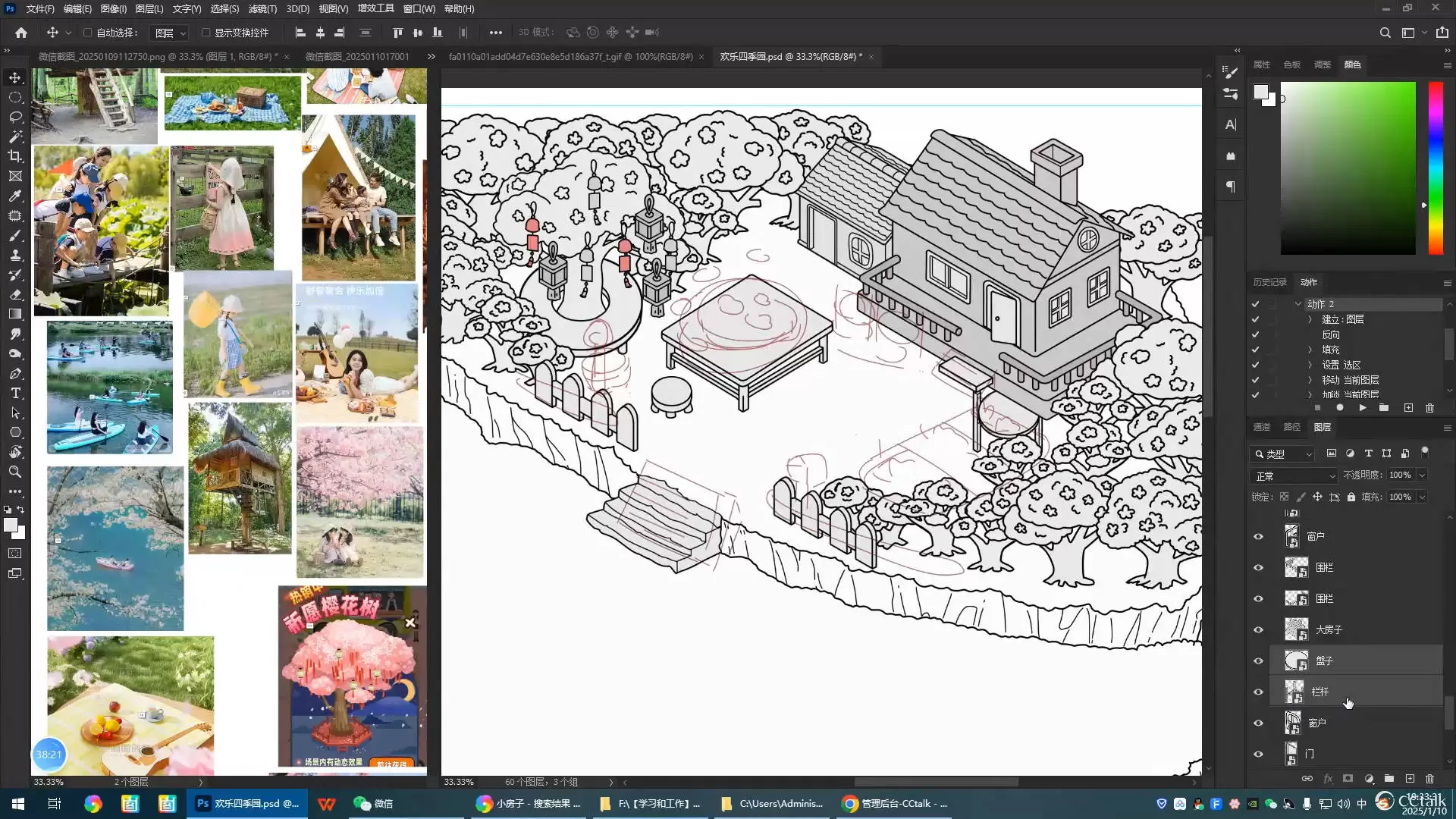The width and height of the screenshot is (1456, 819).
Task: Click the vertical hue slider strip
Action: tap(1436, 167)
